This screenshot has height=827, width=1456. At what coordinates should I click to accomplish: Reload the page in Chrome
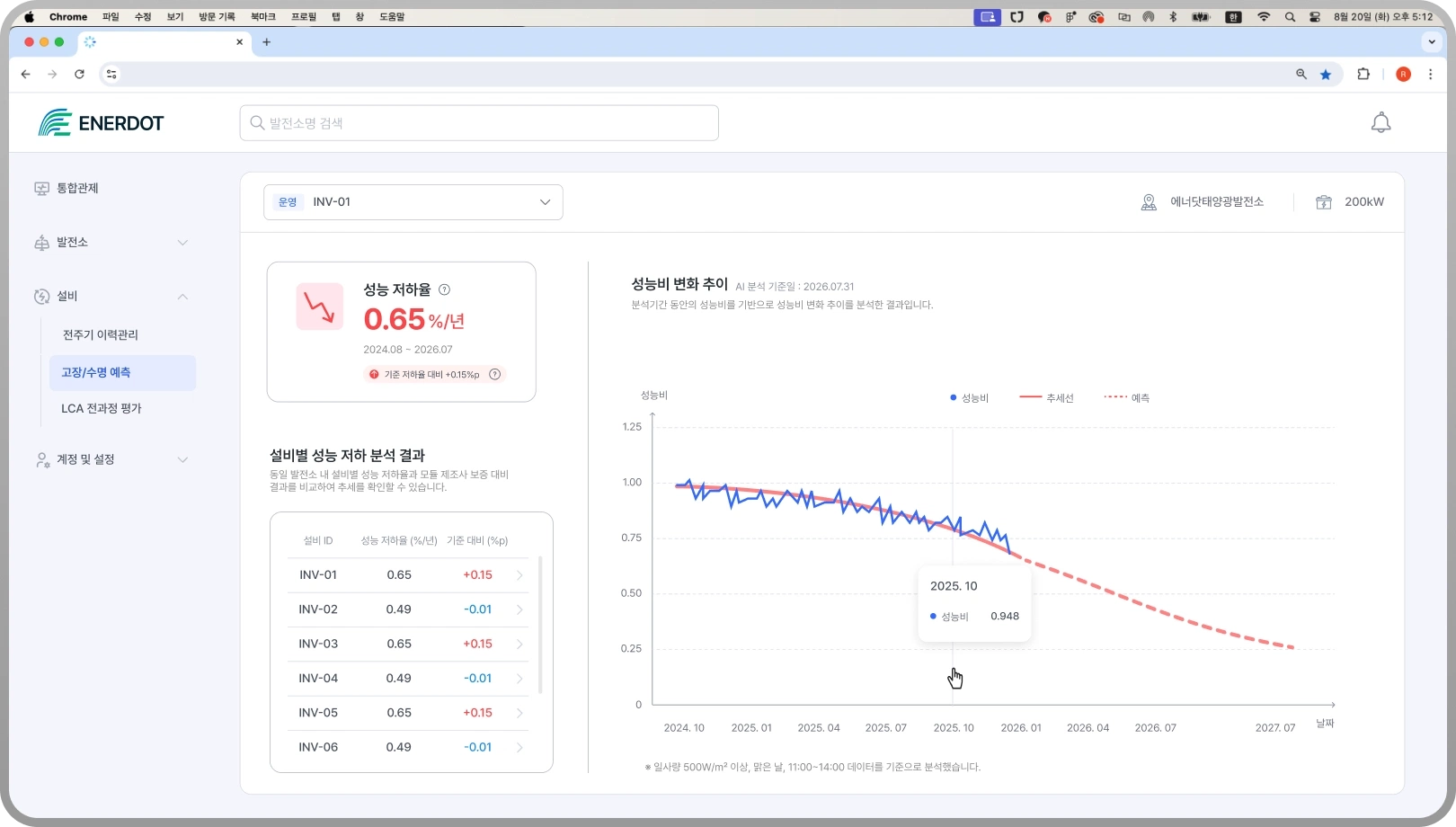point(79,75)
